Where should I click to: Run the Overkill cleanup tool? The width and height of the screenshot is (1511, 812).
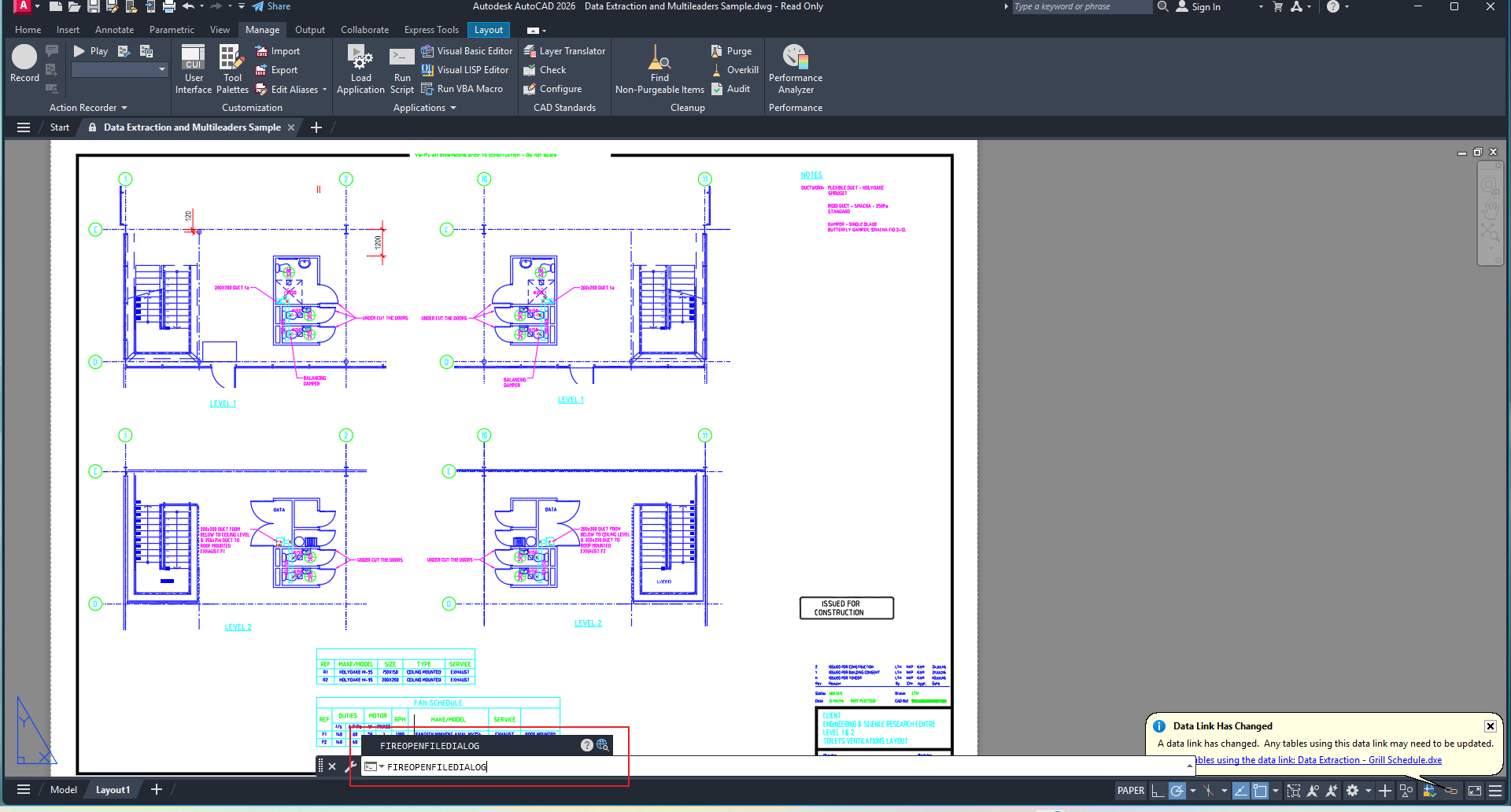coord(734,70)
